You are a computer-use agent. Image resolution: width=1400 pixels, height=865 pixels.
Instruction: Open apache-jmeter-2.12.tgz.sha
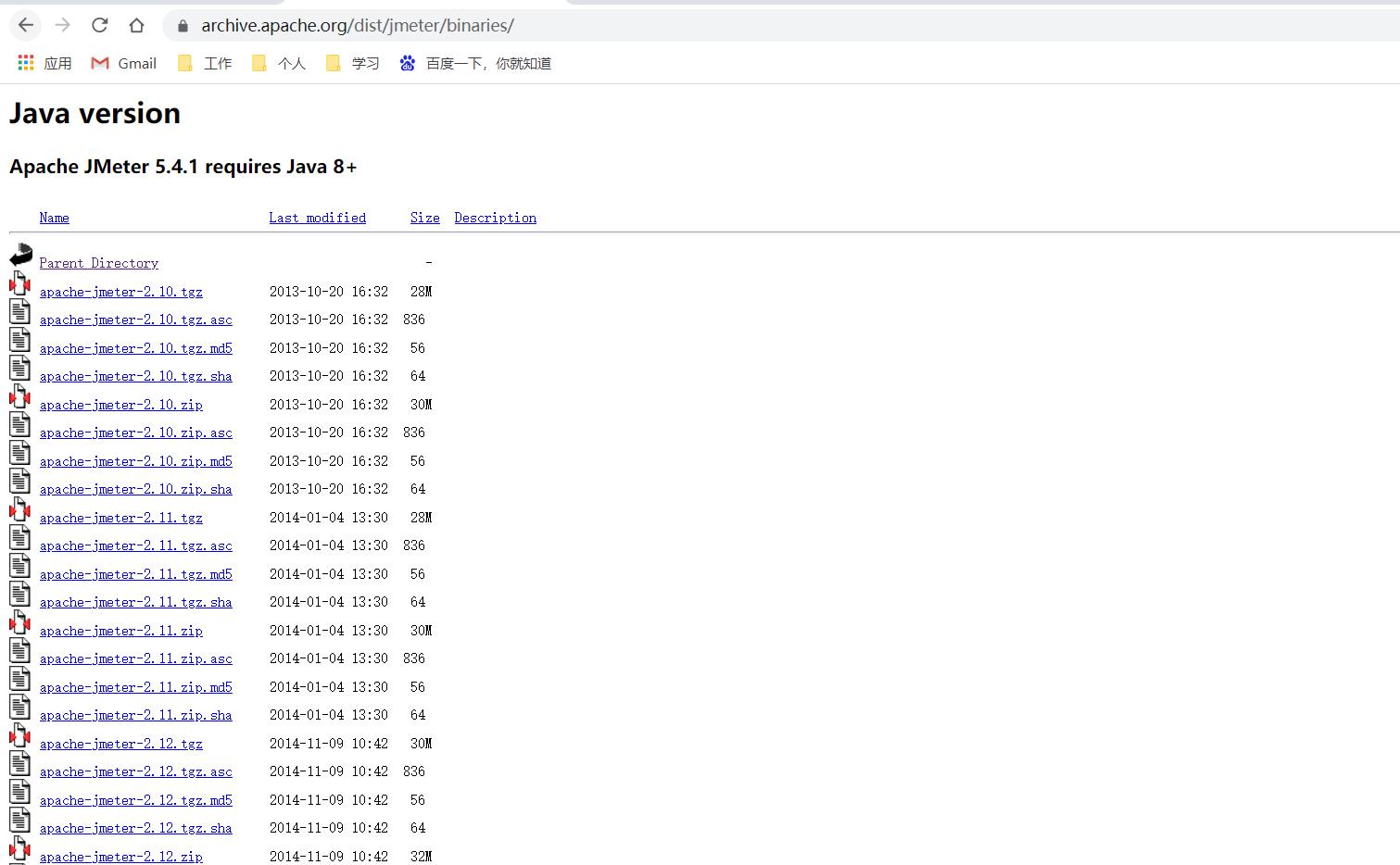pyautogui.click(x=135, y=828)
